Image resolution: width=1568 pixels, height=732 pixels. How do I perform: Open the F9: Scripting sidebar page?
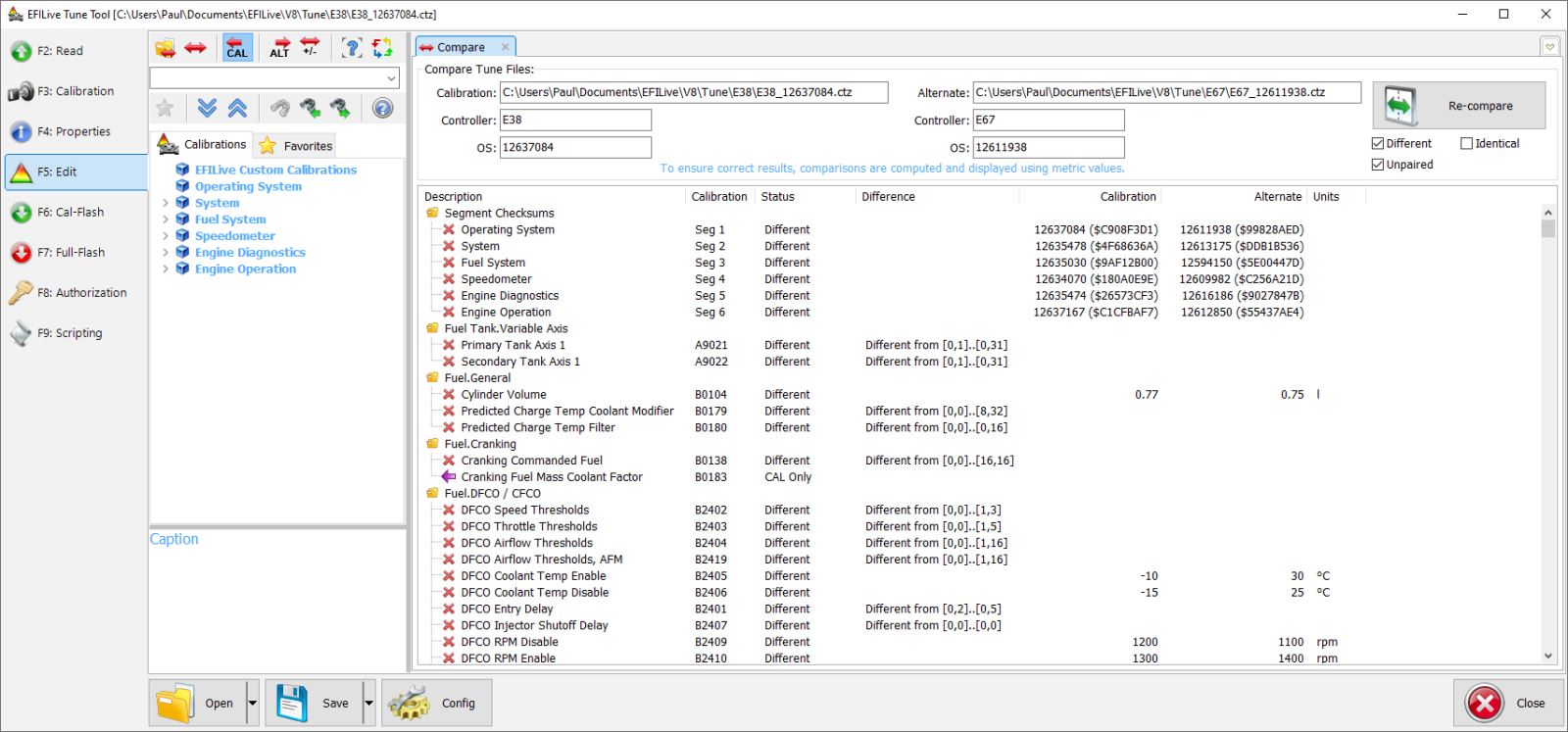74,332
